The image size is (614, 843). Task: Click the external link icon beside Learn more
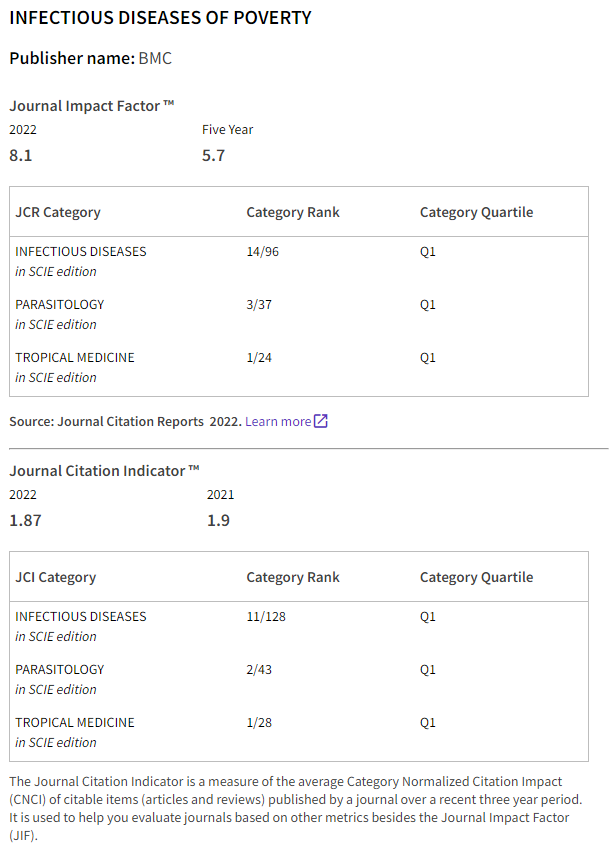321,421
